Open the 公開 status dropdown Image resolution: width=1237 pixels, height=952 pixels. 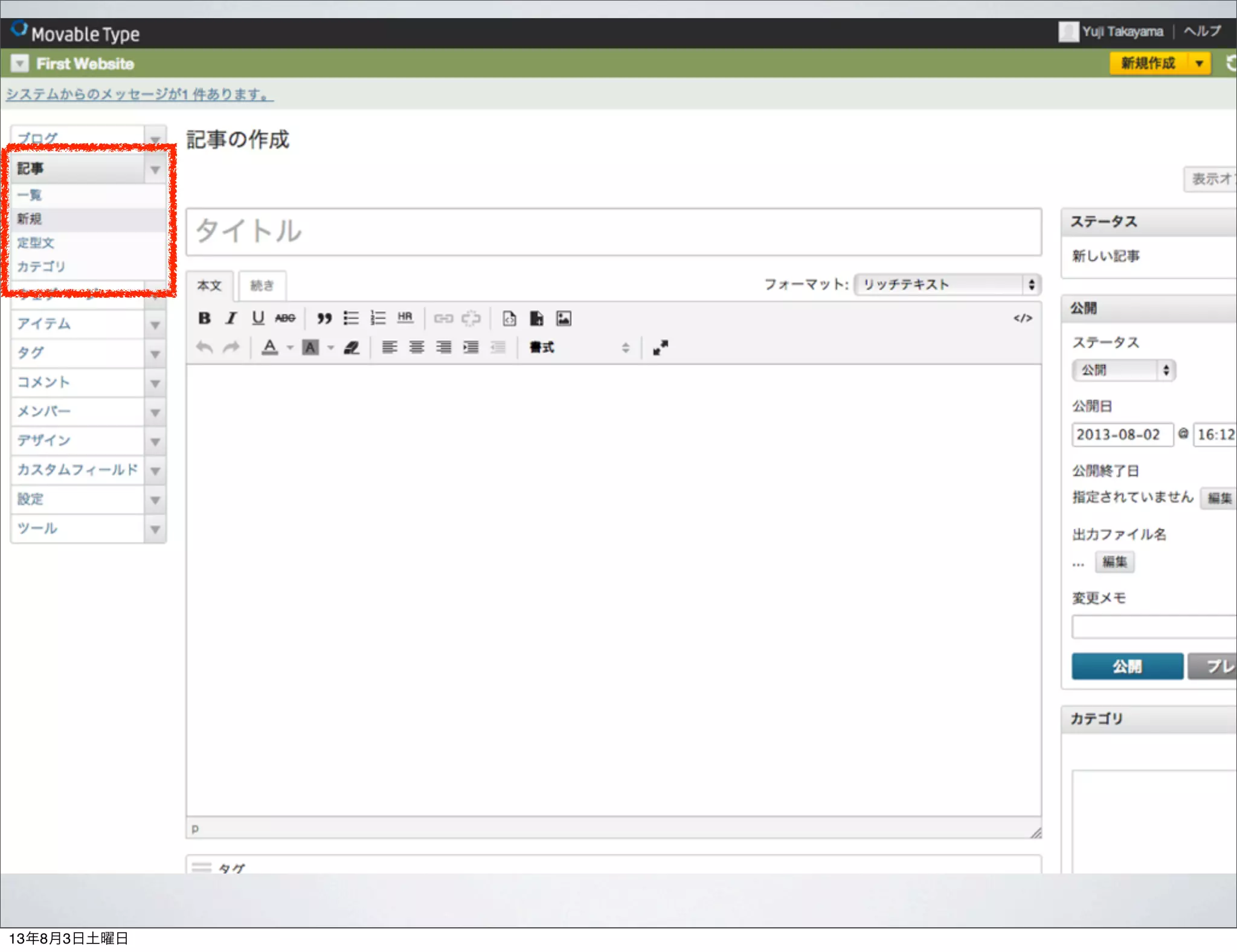coord(1123,370)
